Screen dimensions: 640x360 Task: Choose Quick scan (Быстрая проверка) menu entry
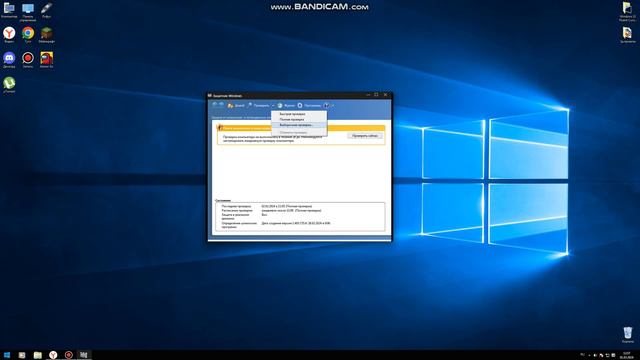coord(299,114)
